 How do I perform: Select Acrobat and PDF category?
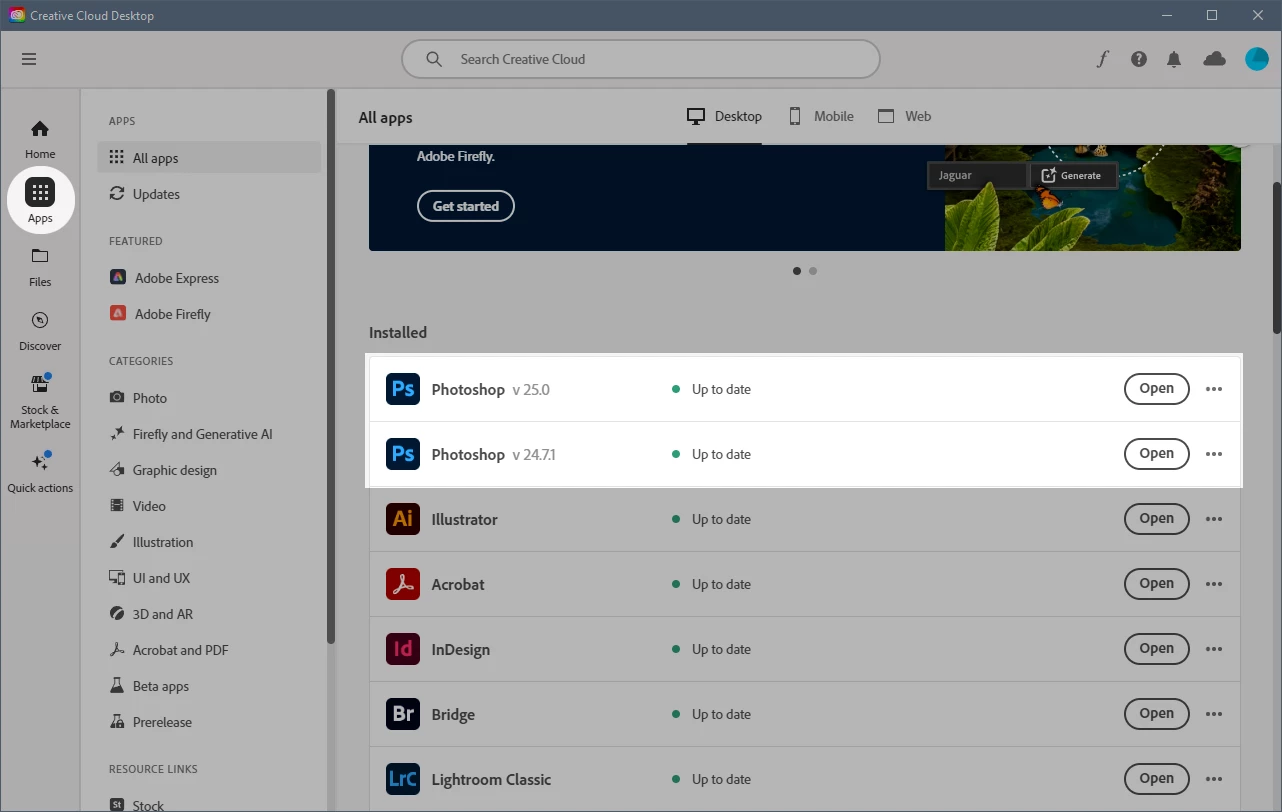click(209, 650)
